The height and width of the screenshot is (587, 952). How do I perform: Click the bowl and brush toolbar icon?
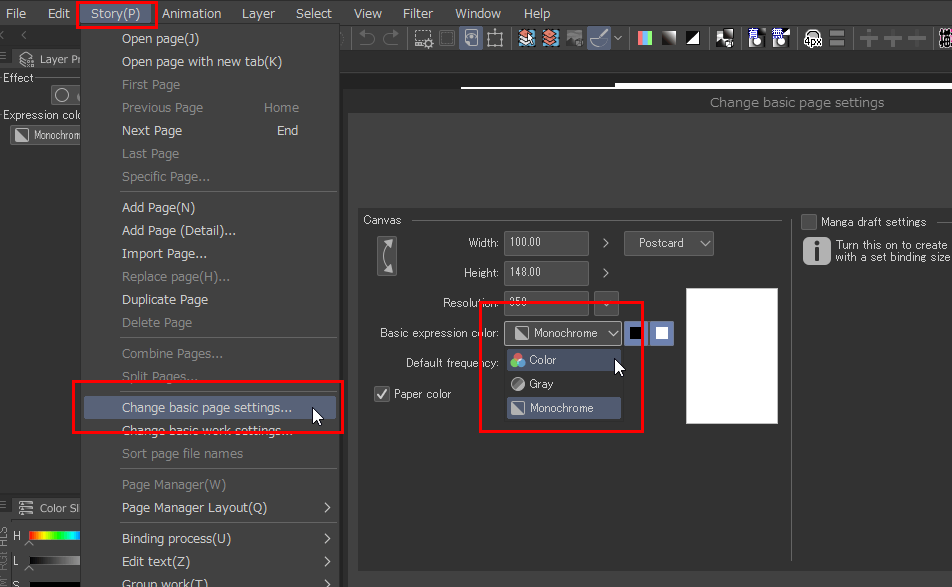[599, 38]
